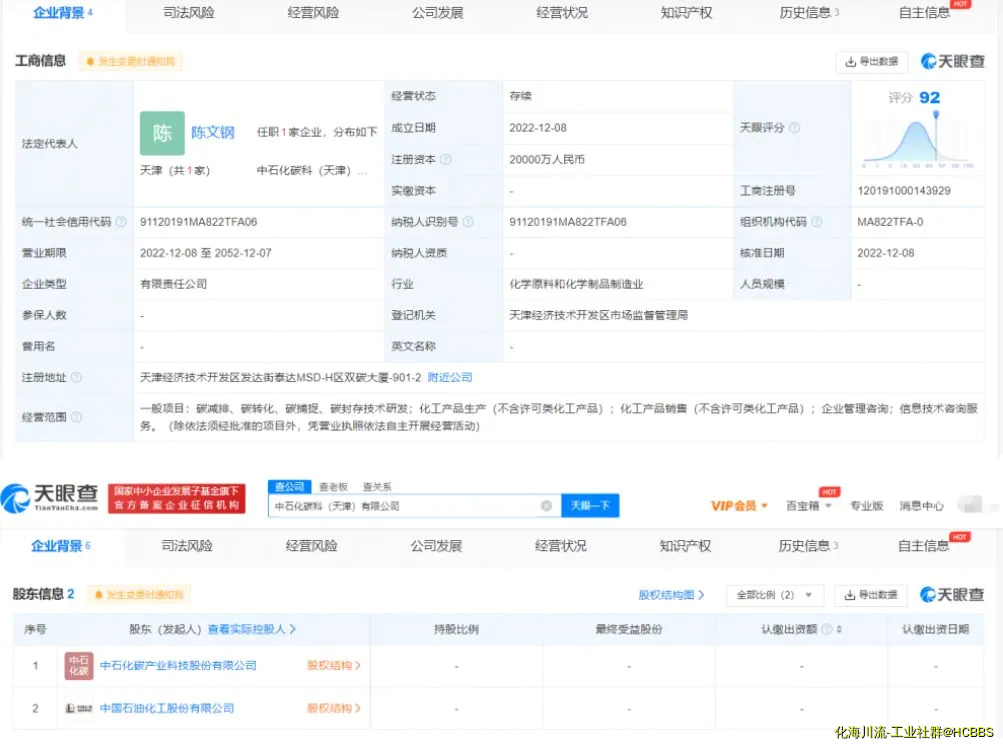Screen dimensions: 1003x748
Task: Open 股权结构 for 中国石油化工股份有限公司
Action: click(x=333, y=708)
